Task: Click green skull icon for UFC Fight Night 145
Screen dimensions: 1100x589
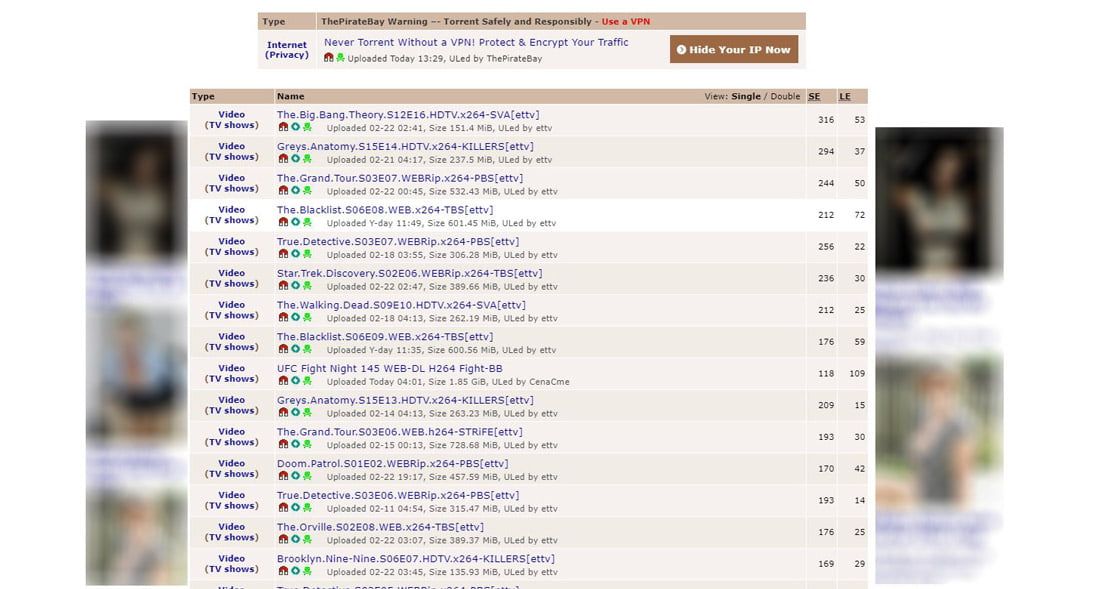Action: (x=307, y=381)
